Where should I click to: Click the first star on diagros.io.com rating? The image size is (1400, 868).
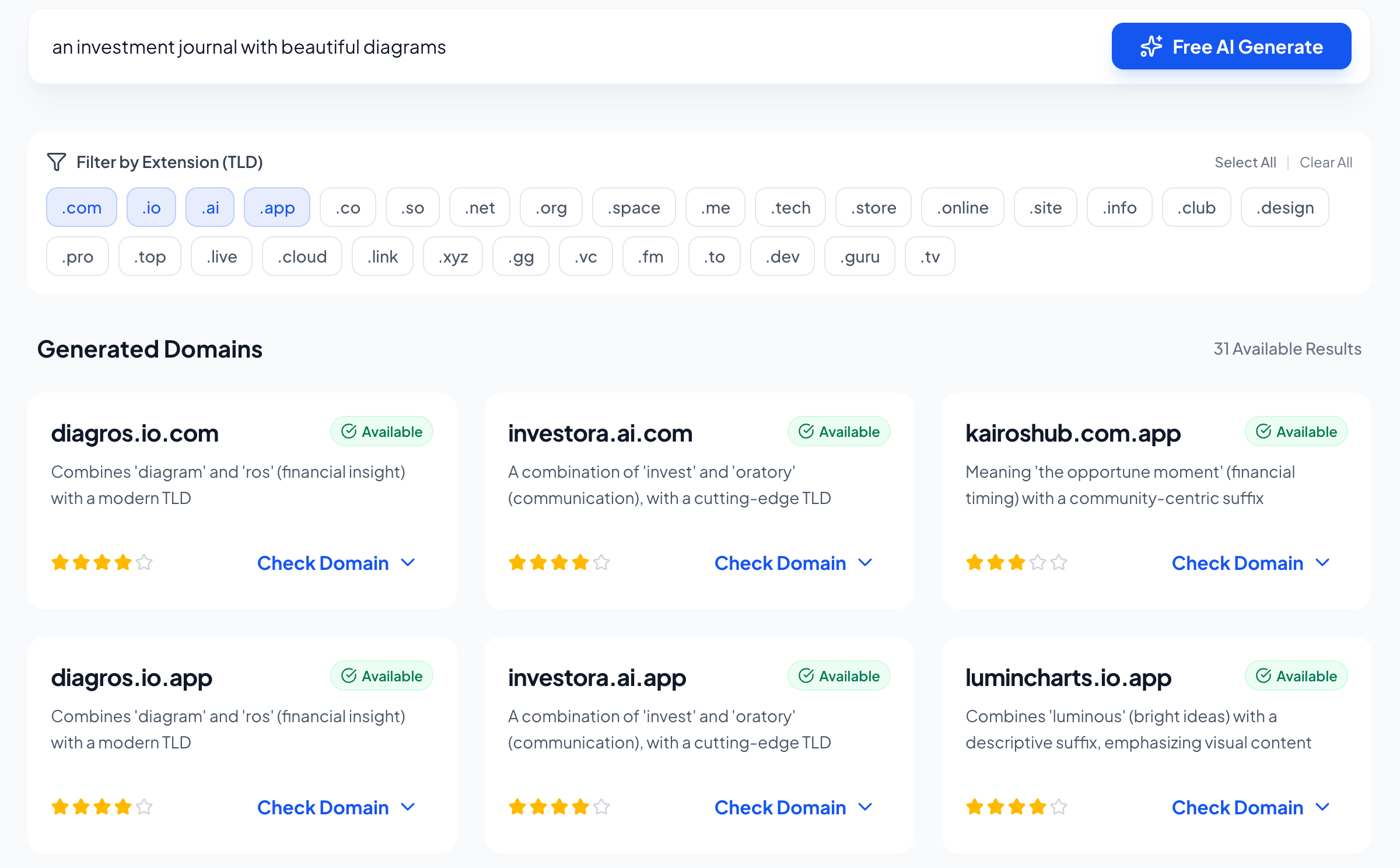click(60, 562)
